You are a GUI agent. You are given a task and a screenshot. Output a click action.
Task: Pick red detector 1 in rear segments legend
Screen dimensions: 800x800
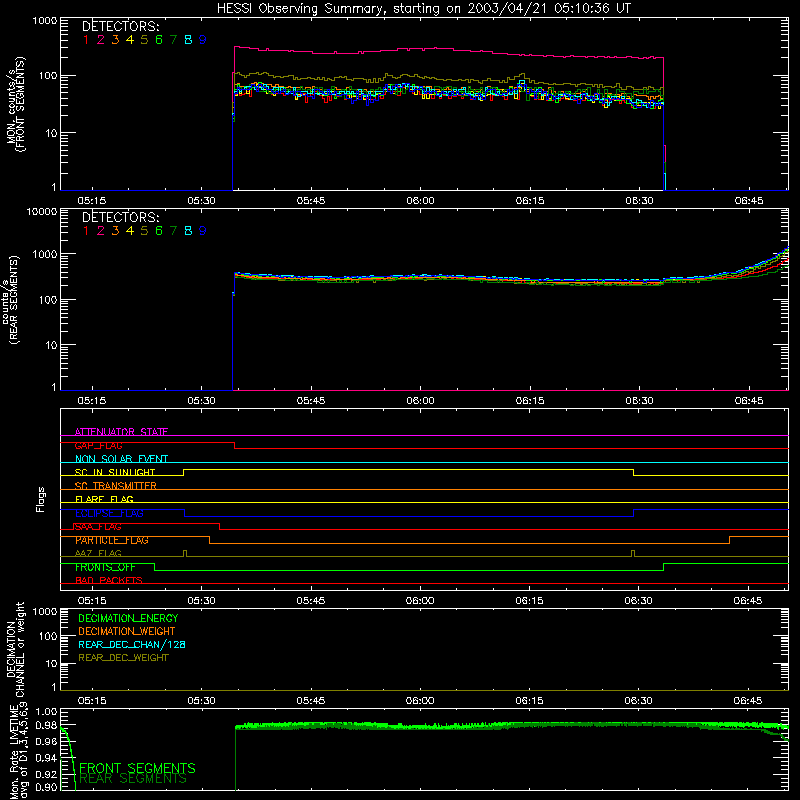click(x=86, y=231)
